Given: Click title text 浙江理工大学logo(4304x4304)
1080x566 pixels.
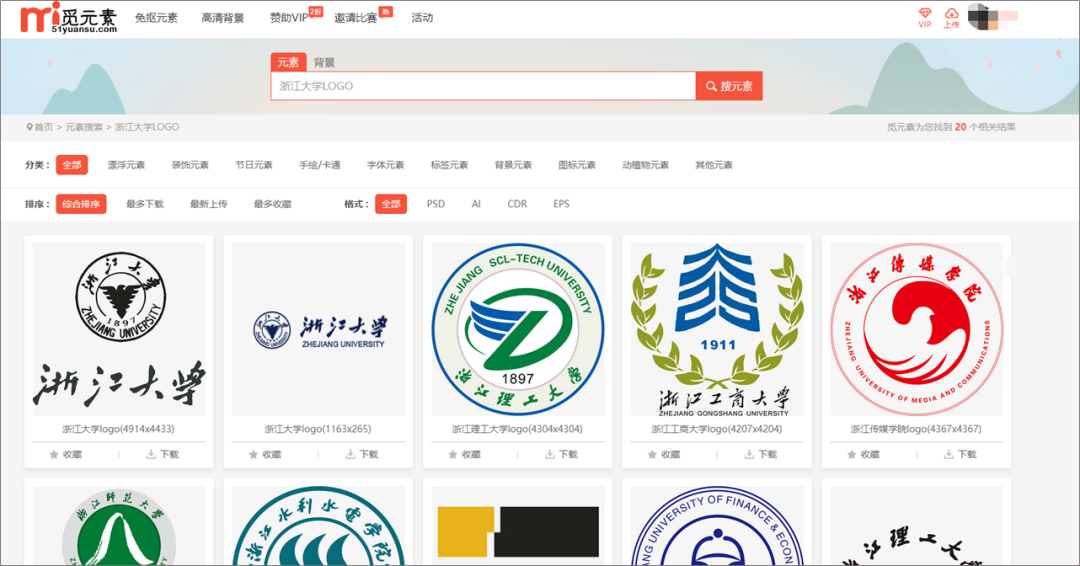Looking at the screenshot, I should tap(517, 429).
